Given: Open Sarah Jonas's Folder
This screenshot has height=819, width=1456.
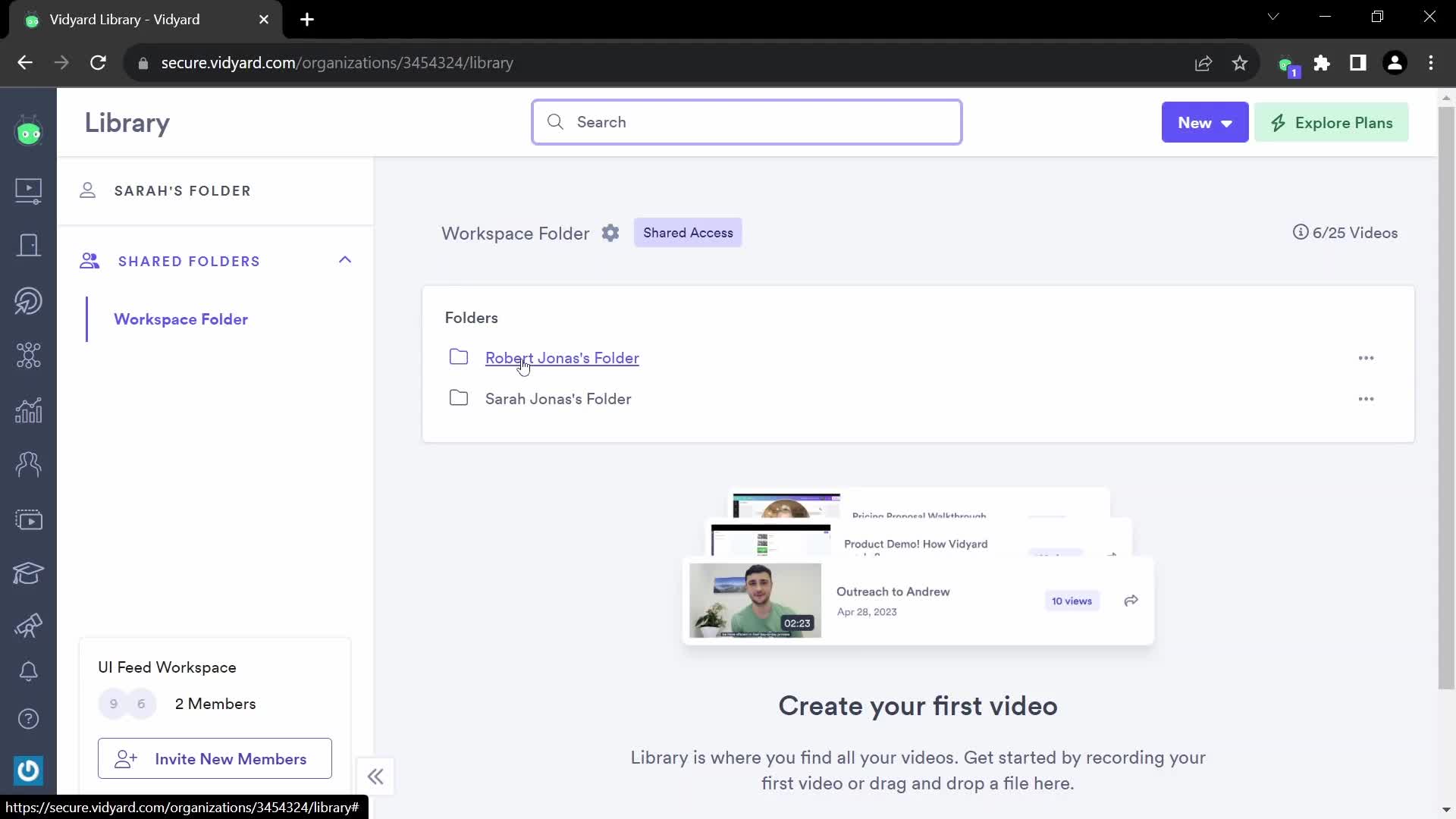Looking at the screenshot, I should [x=558, y=399].
